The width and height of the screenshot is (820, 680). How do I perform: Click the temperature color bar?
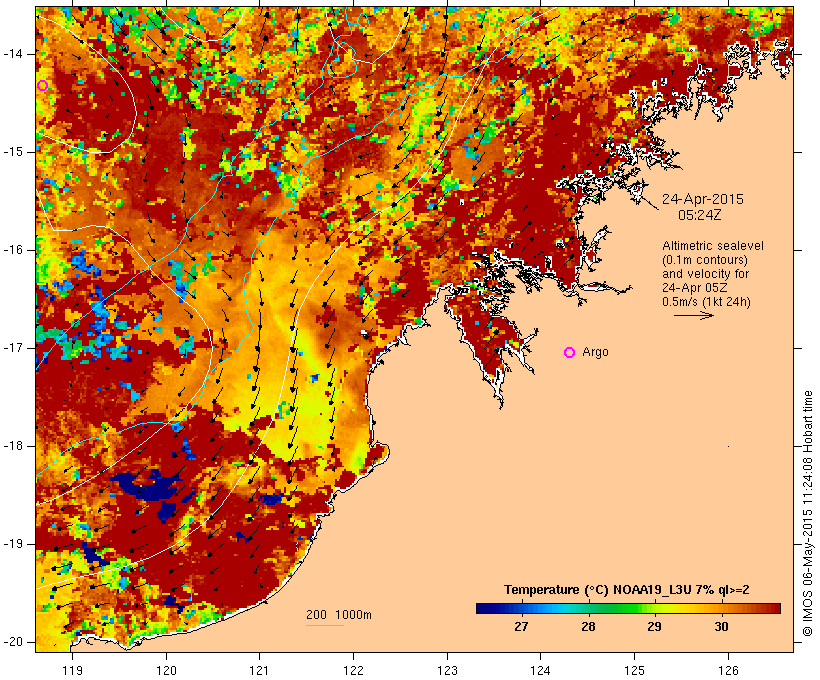(628, 608)
